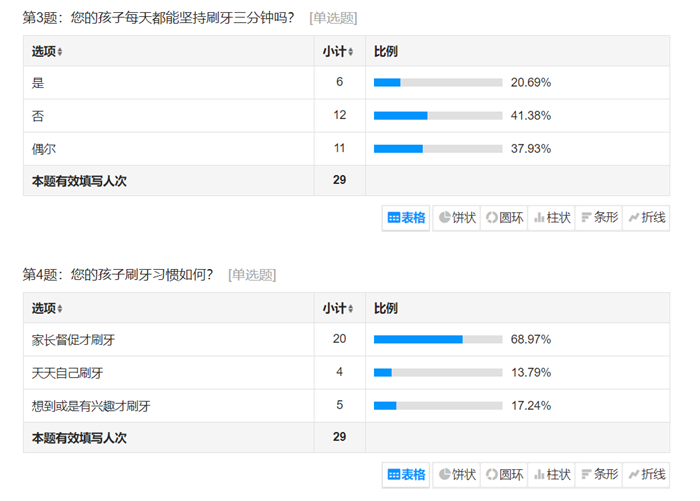Switch question 3 to 饼状 pie chart
The width and height of the screenshot is (700, 501).
[x=457, y=218]
